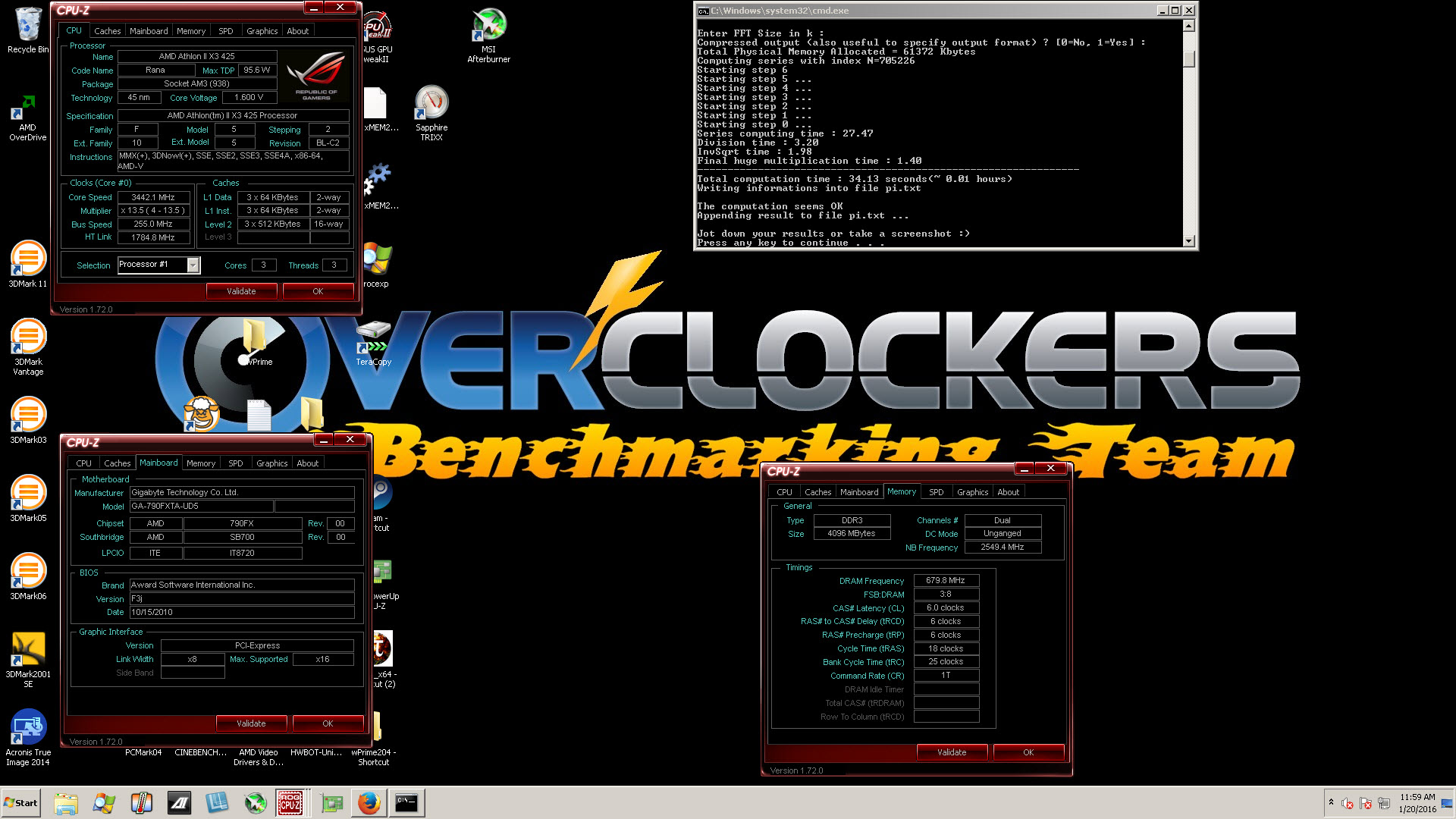Select the wPrime folder icon on desktop
1456x819 pixels.
coord(256,341)
